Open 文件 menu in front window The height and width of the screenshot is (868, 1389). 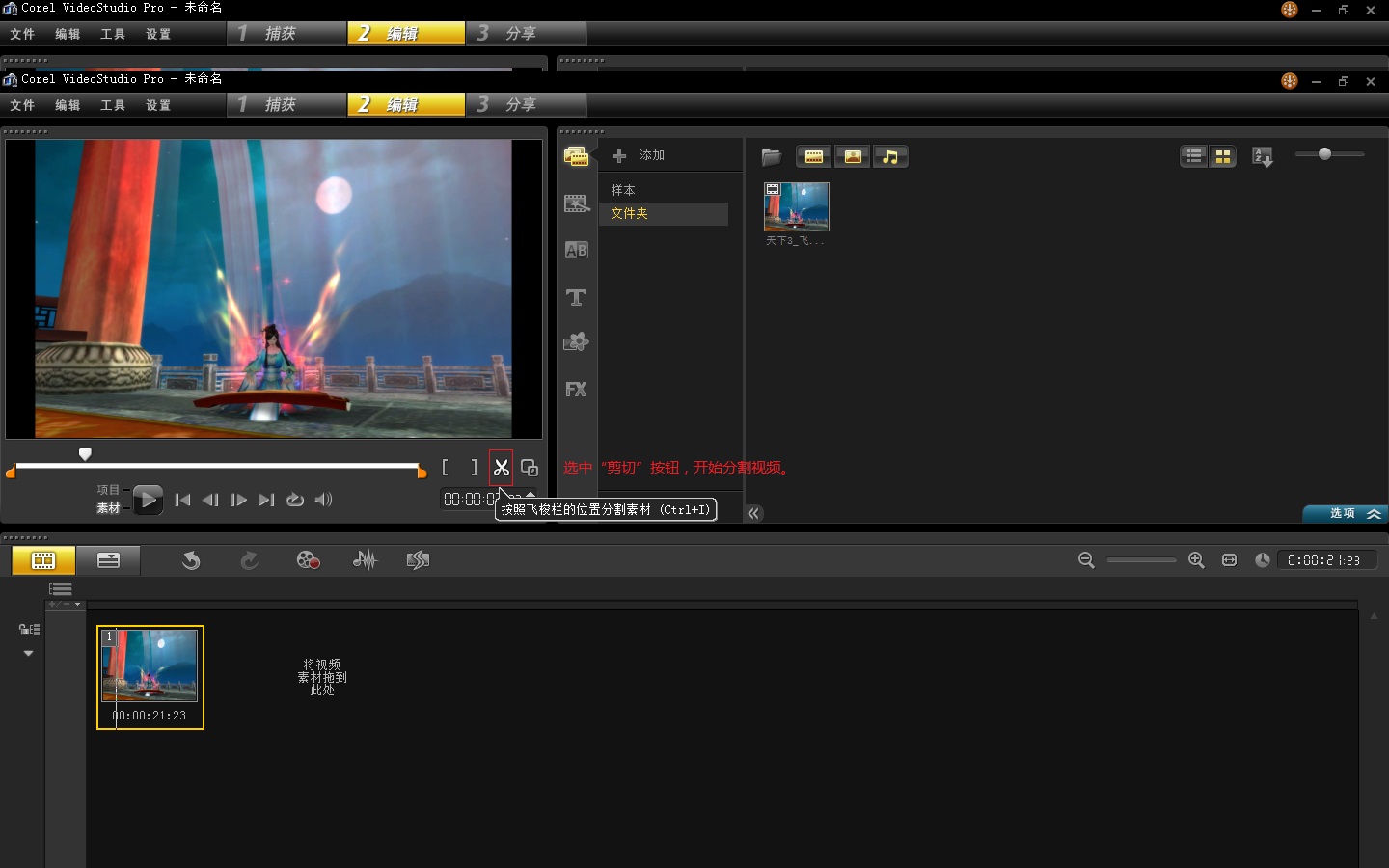(22, 105)
